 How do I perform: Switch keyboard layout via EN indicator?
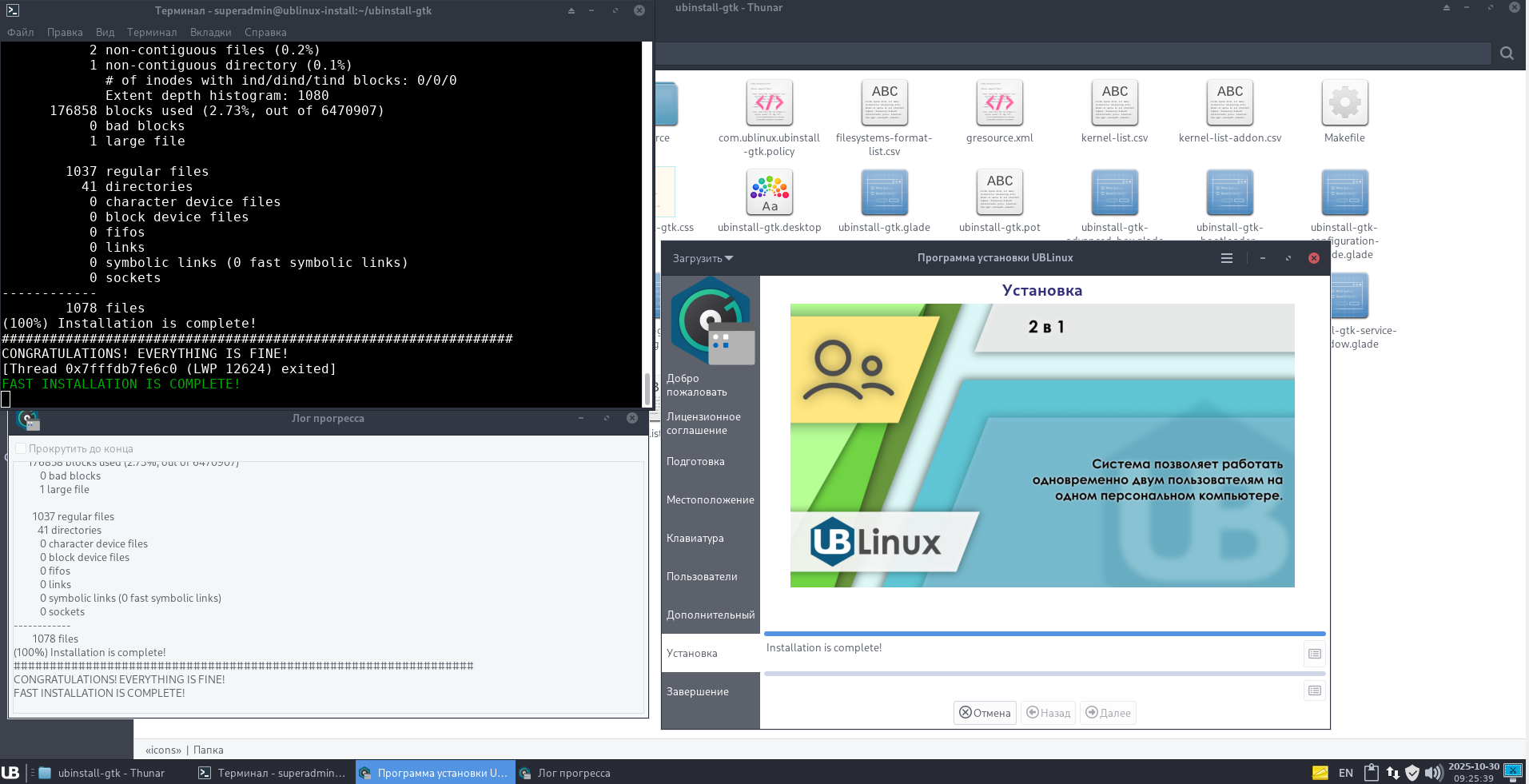coord(1346,773)
